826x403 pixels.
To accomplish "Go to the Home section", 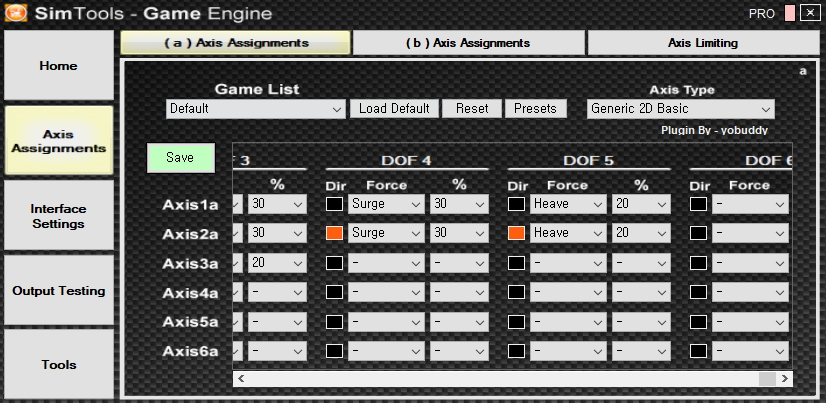I will 58,65.
